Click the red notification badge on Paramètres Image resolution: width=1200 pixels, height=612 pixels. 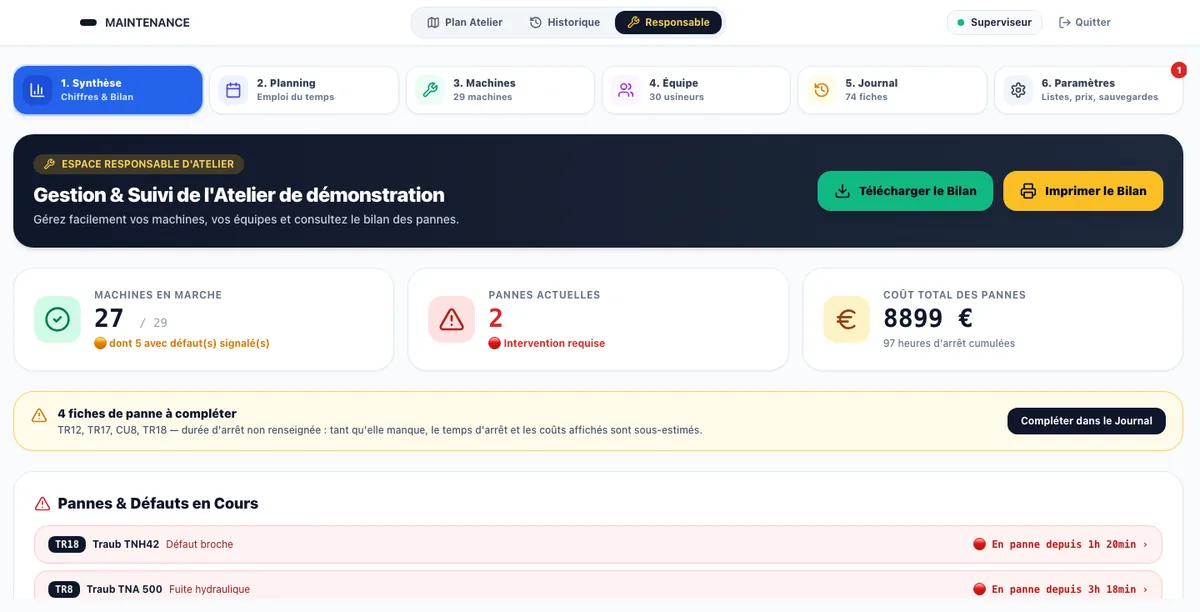tap(1179, 70)
